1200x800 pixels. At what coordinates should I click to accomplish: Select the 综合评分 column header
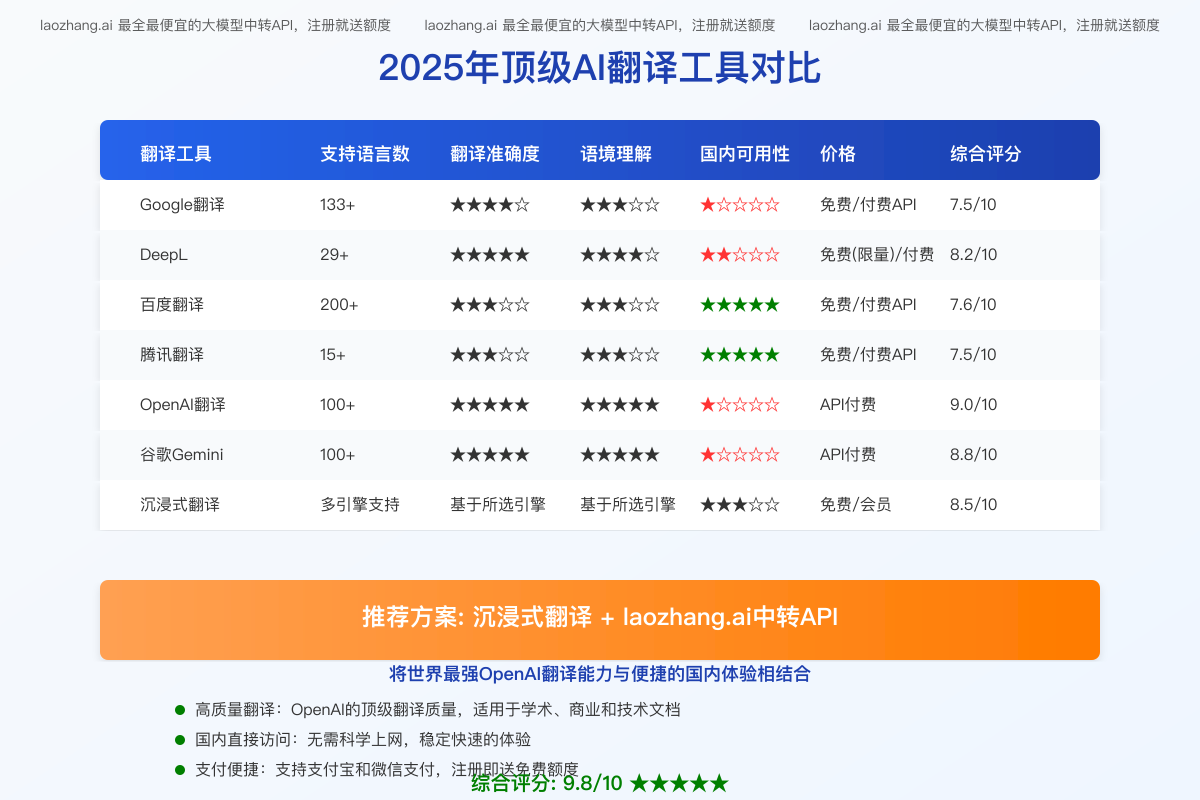click(986, 154)
